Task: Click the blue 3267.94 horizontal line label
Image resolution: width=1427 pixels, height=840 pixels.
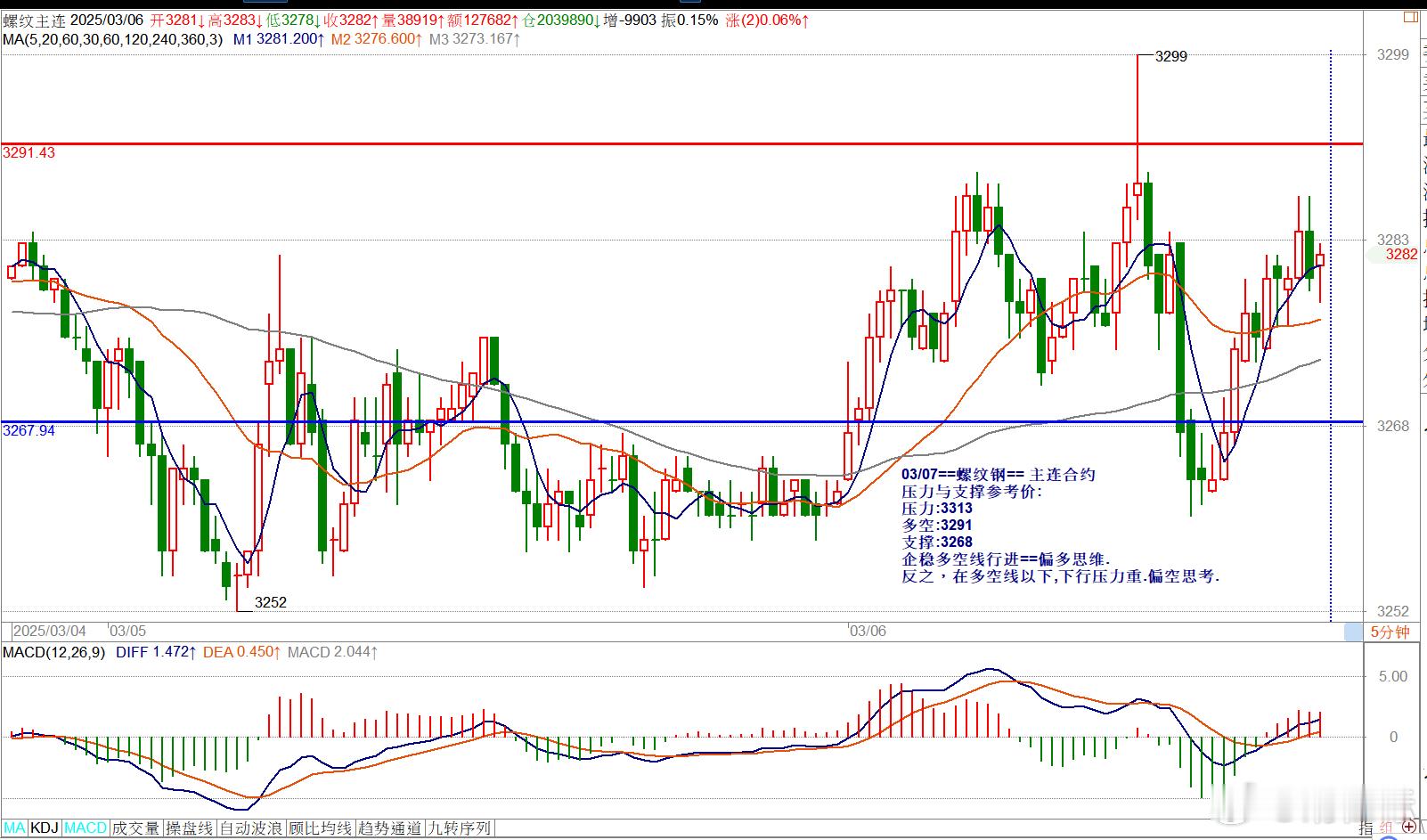Action: click(x=29, y=430)
